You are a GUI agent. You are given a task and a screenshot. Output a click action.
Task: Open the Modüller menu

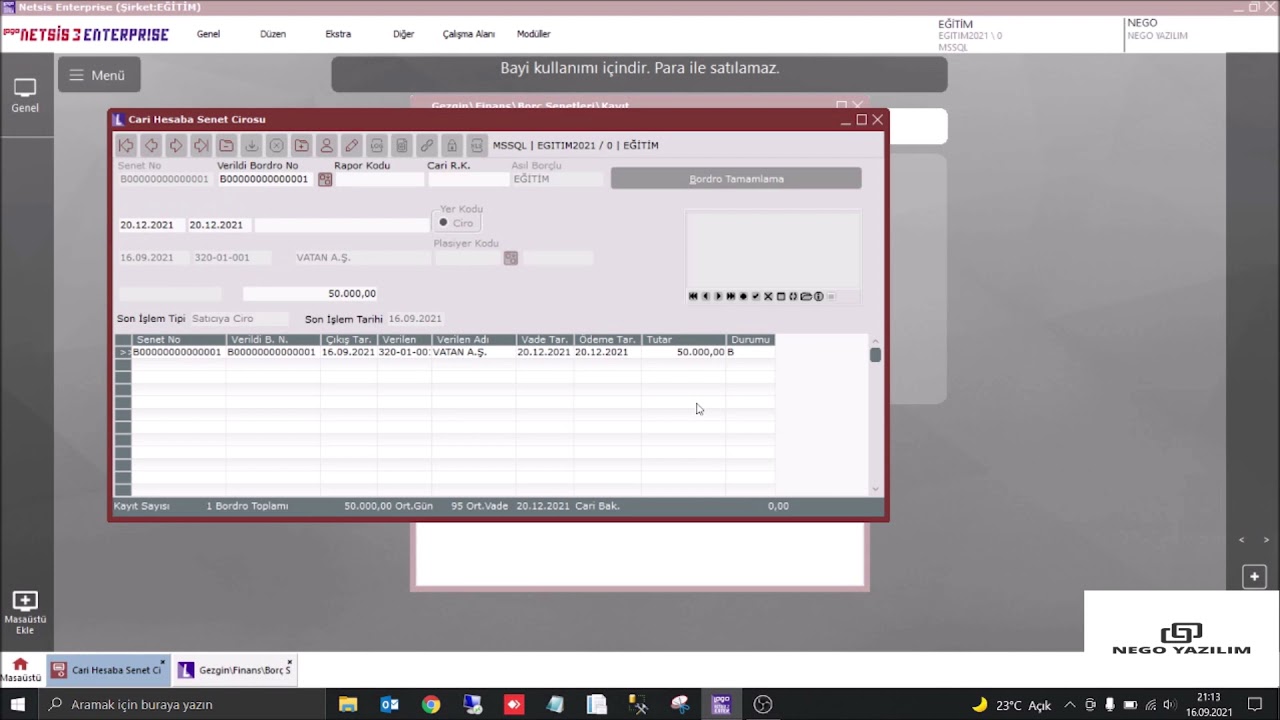tap(533, 34)
